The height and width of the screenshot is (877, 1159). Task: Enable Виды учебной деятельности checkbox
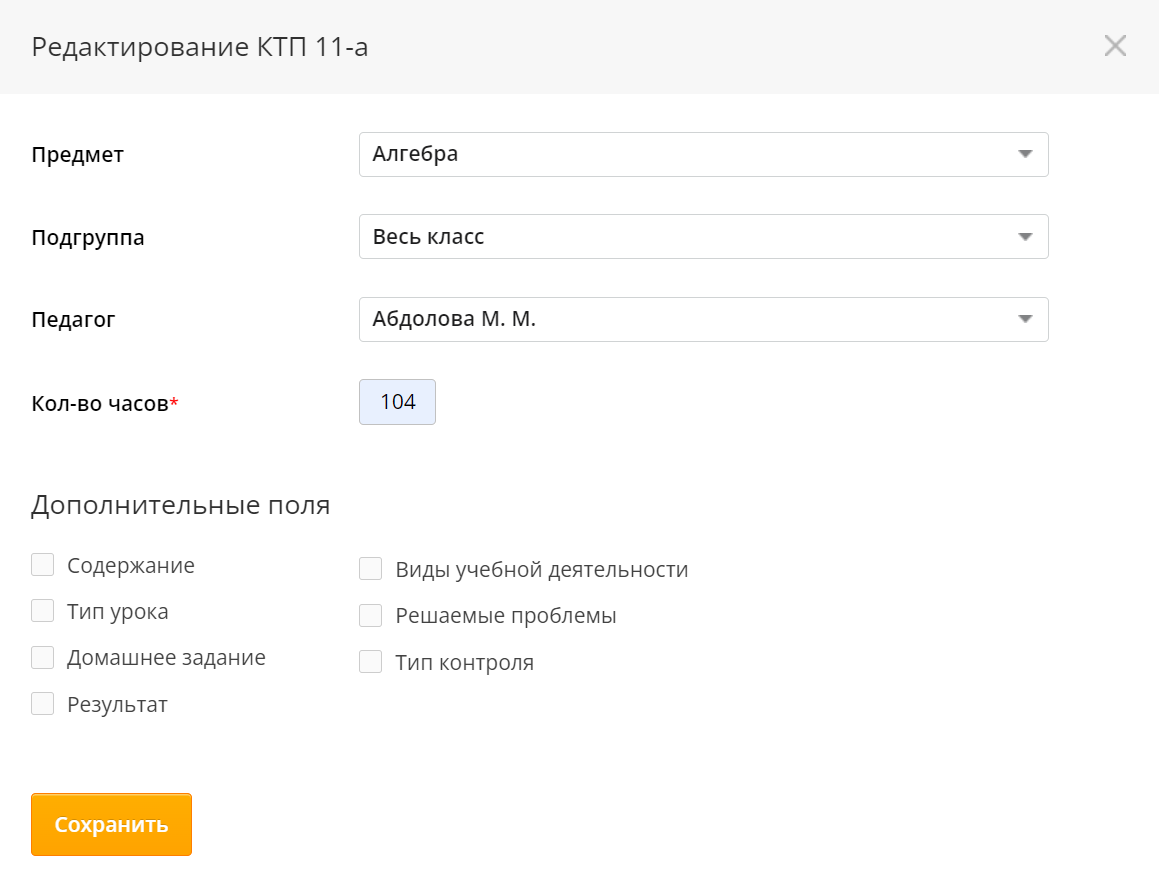pyautogui.click(x=371, y=569)
